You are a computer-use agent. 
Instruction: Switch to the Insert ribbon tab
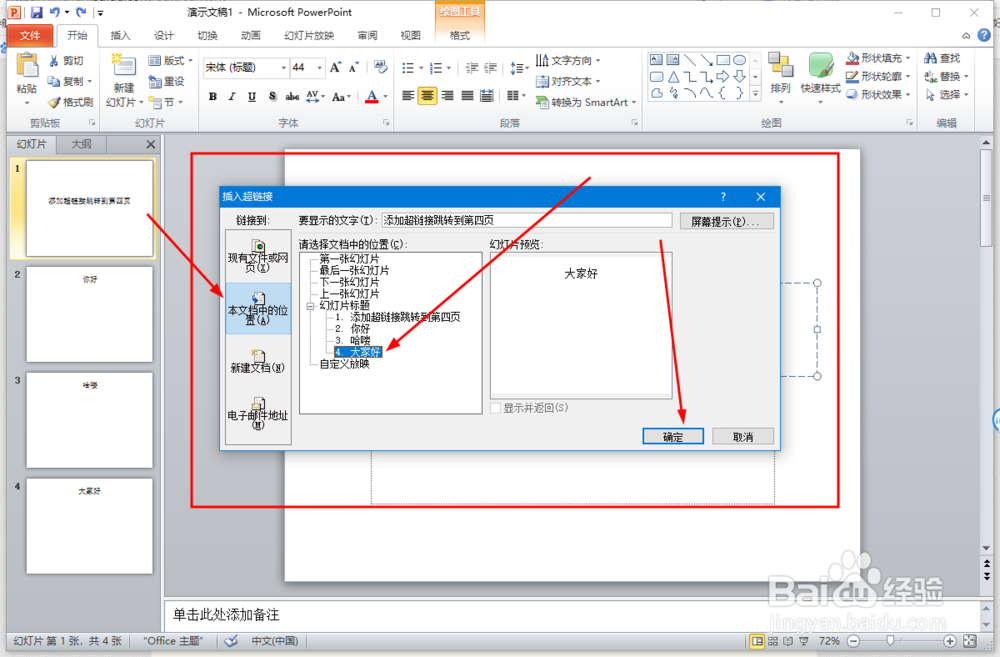click(x=120, y=35)
